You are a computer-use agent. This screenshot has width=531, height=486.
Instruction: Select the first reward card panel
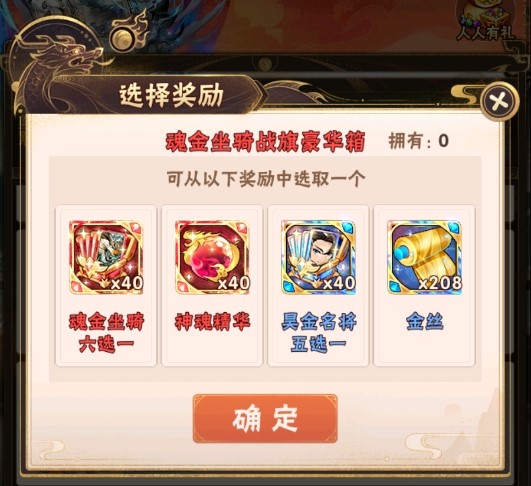106,286
